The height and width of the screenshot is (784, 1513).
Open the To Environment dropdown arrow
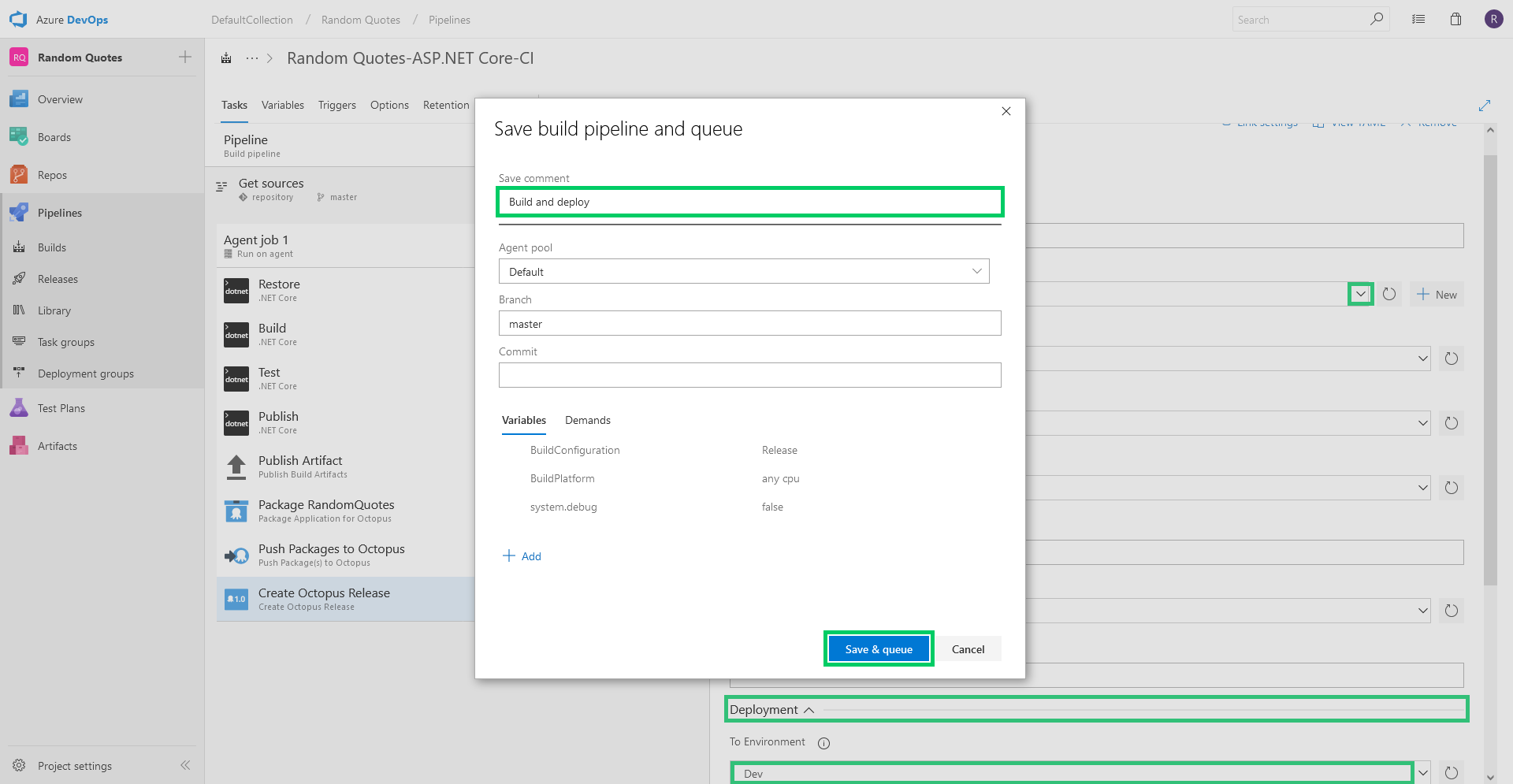[x=1423, y=773]
